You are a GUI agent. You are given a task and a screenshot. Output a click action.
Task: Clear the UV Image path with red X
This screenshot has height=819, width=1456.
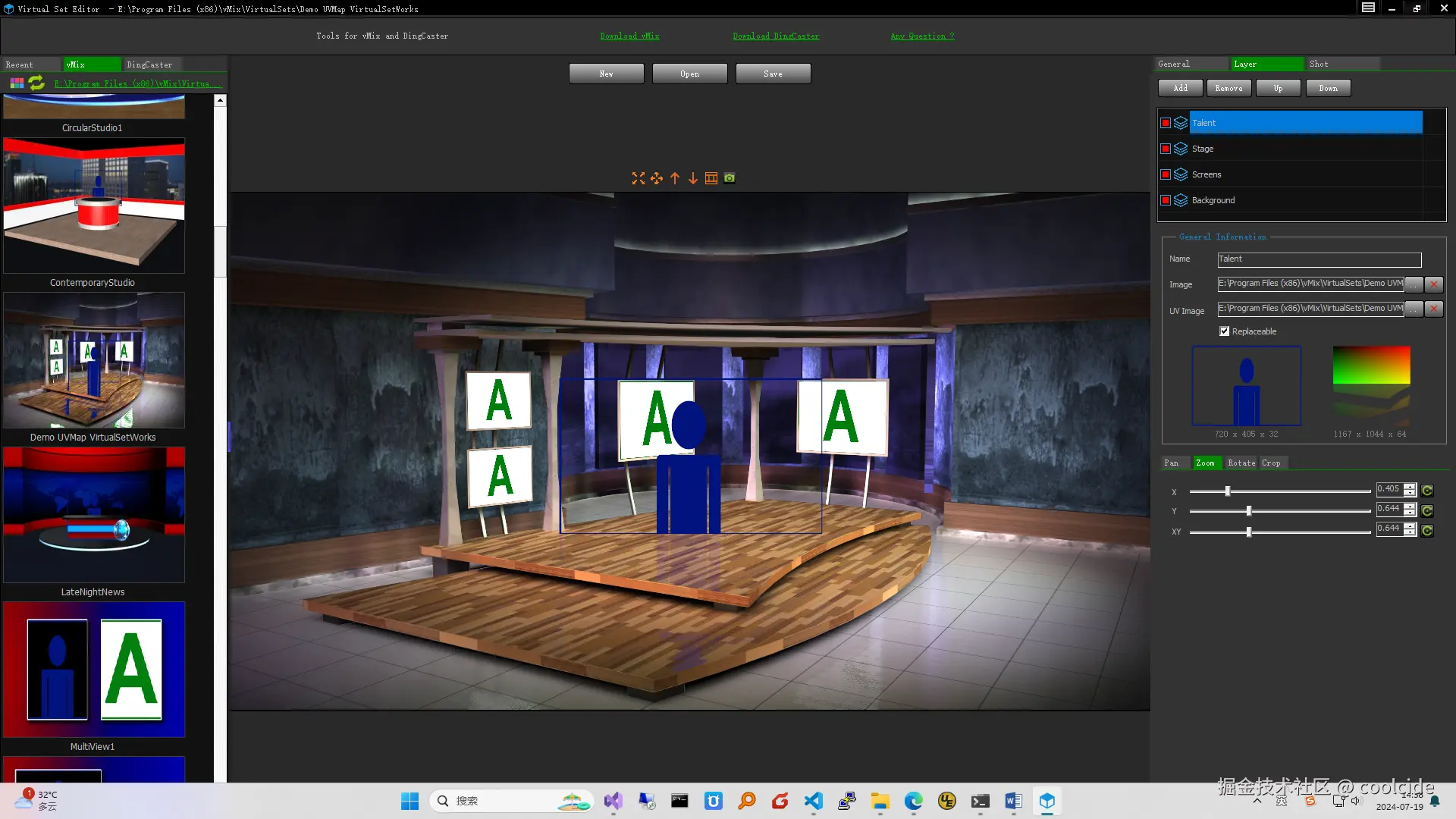[1434, 309]
